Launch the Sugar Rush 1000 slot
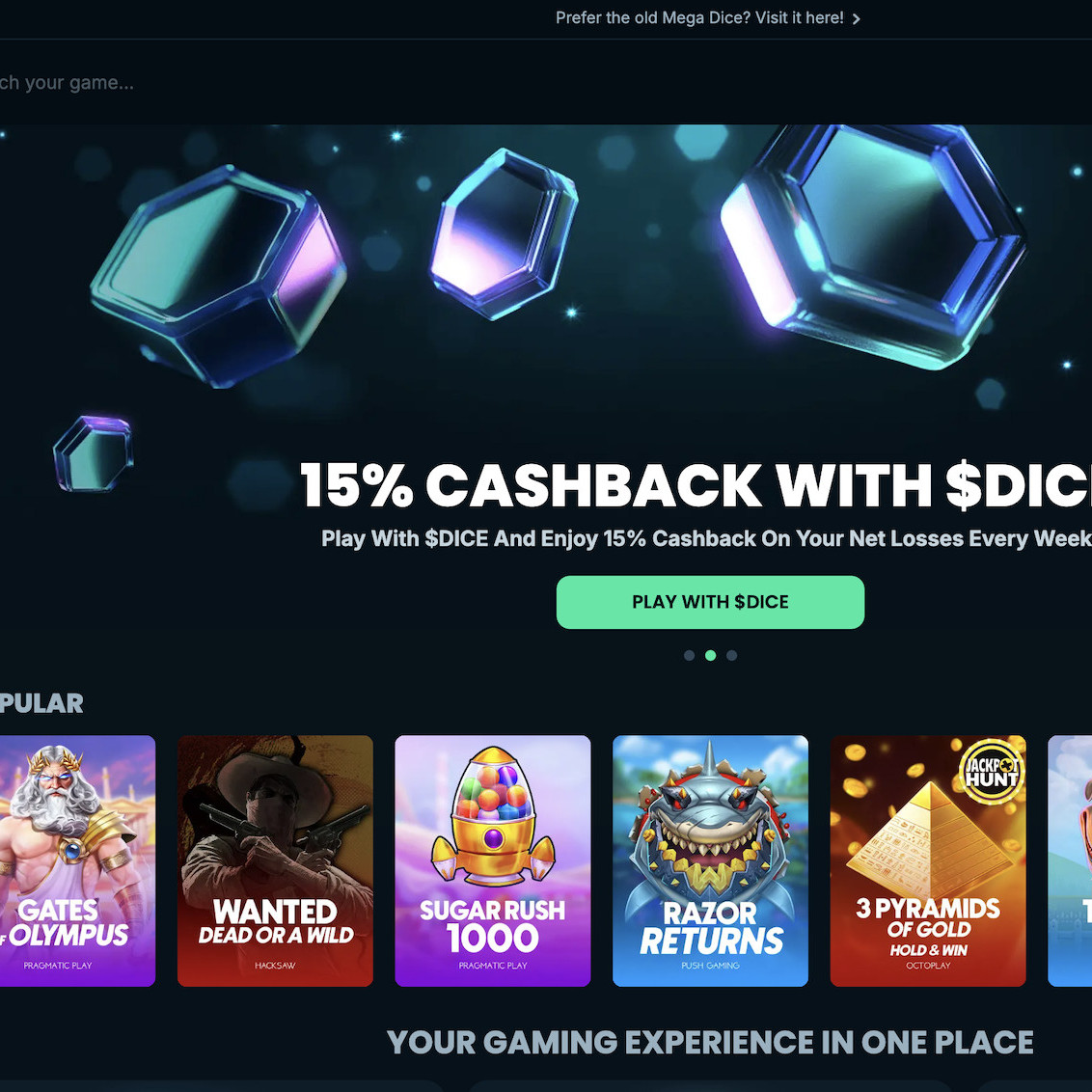1092x1092 pixels. coord(492,860)
